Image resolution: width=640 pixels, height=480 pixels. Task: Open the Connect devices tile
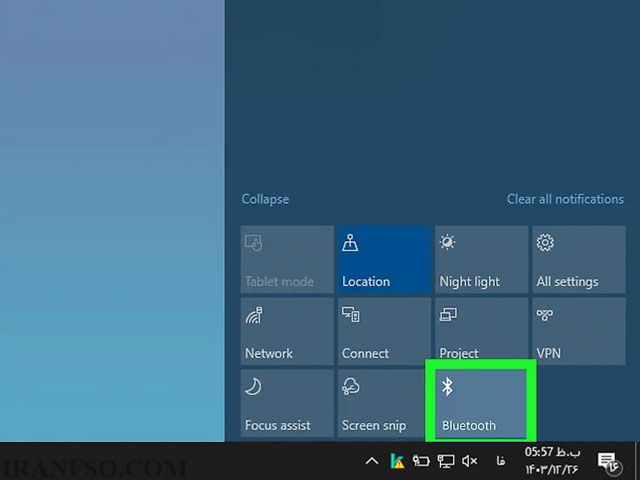384,331
